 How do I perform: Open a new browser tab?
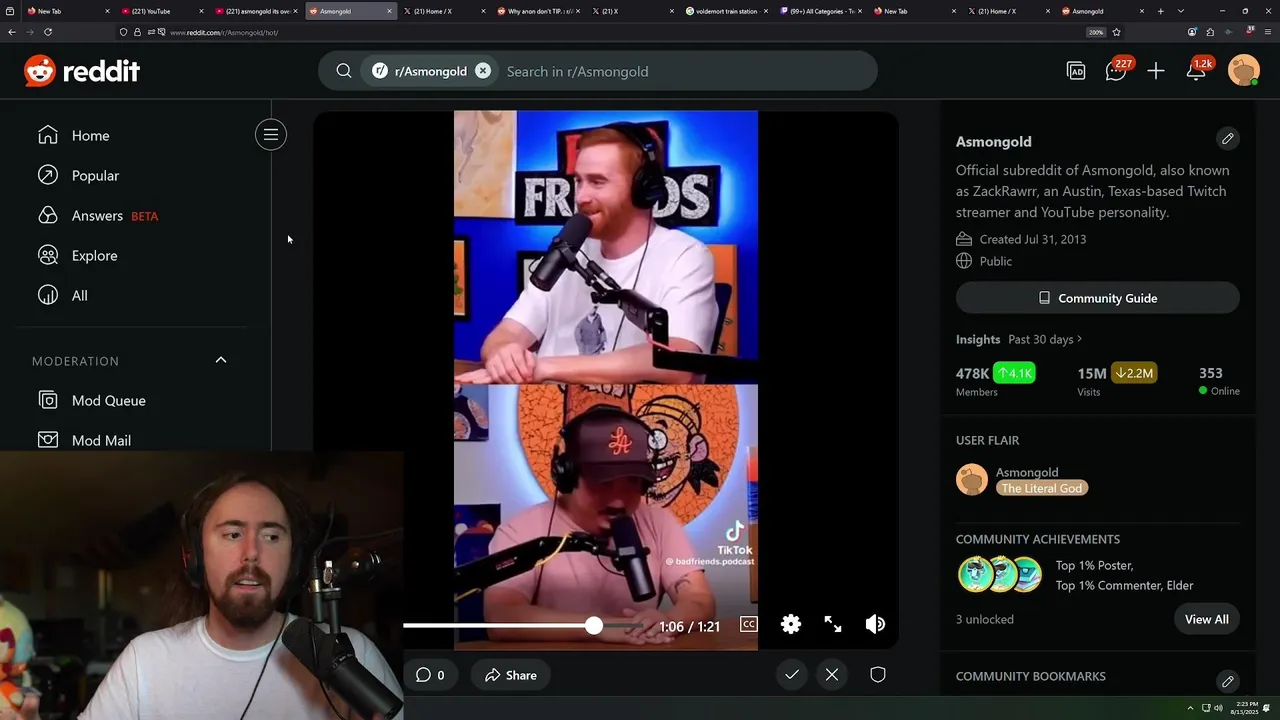point(1161,11)
